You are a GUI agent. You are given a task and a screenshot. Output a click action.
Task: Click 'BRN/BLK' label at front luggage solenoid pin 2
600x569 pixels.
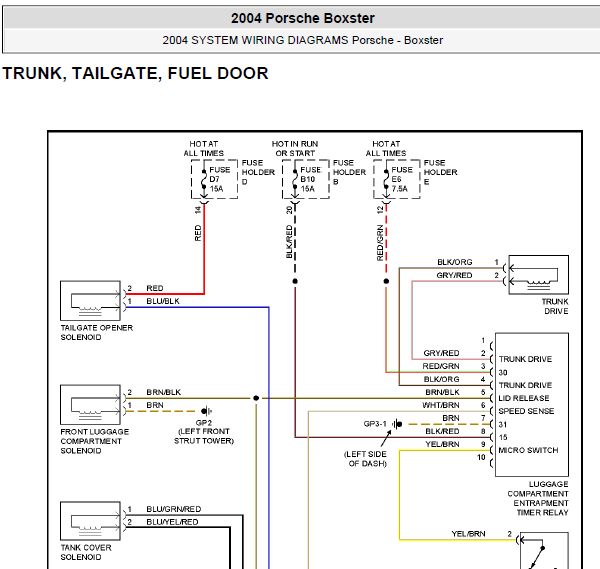click(164, 392)
